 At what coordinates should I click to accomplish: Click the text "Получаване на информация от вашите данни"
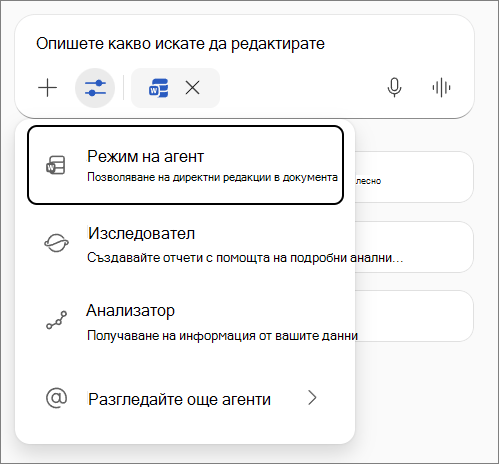click(222, 336)
